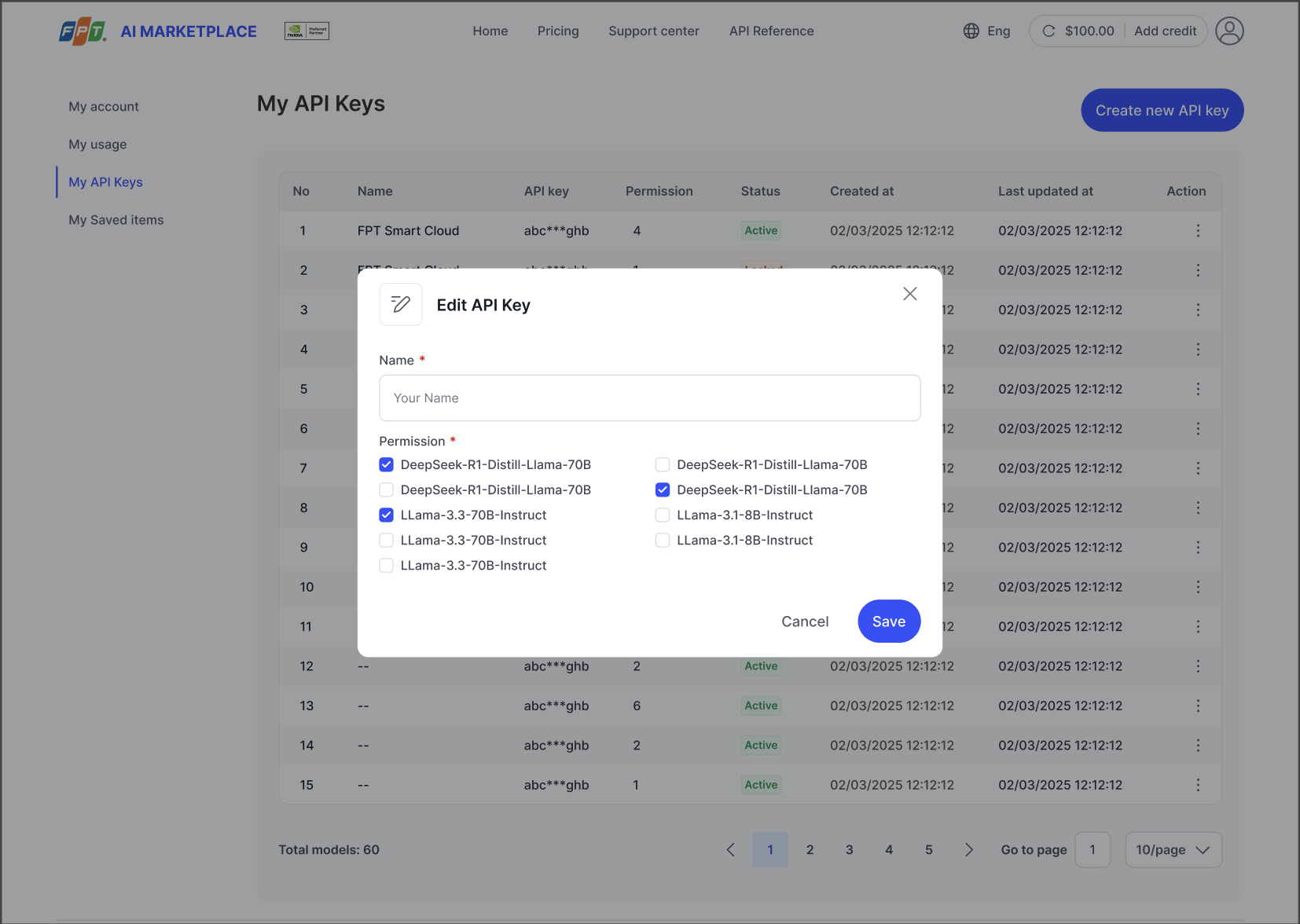Open Support center page
Image resolution: width=1300 pixels, height=924 pixels.
coord(654,31)
